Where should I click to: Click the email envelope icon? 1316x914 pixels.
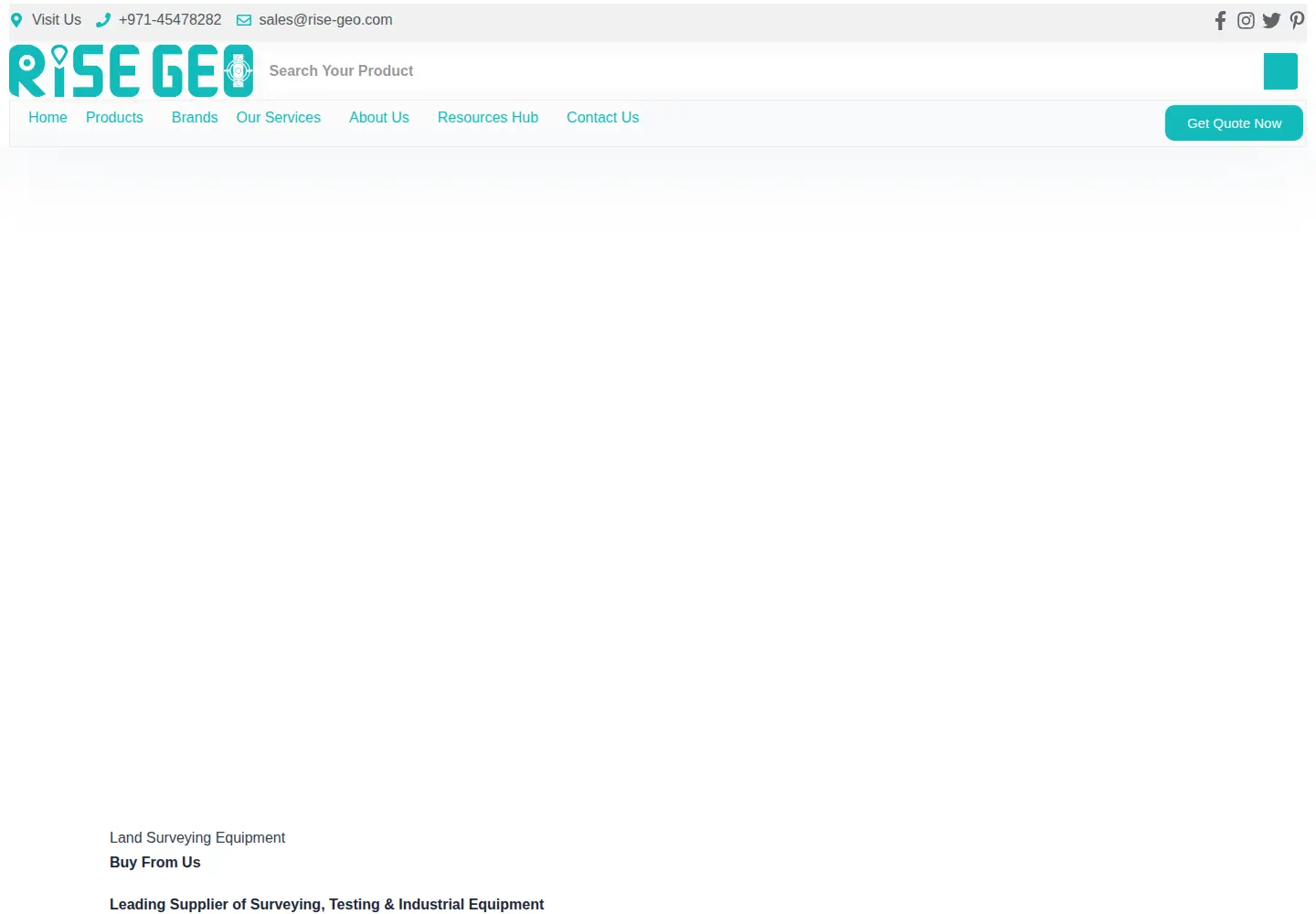(x=244, y=20)
